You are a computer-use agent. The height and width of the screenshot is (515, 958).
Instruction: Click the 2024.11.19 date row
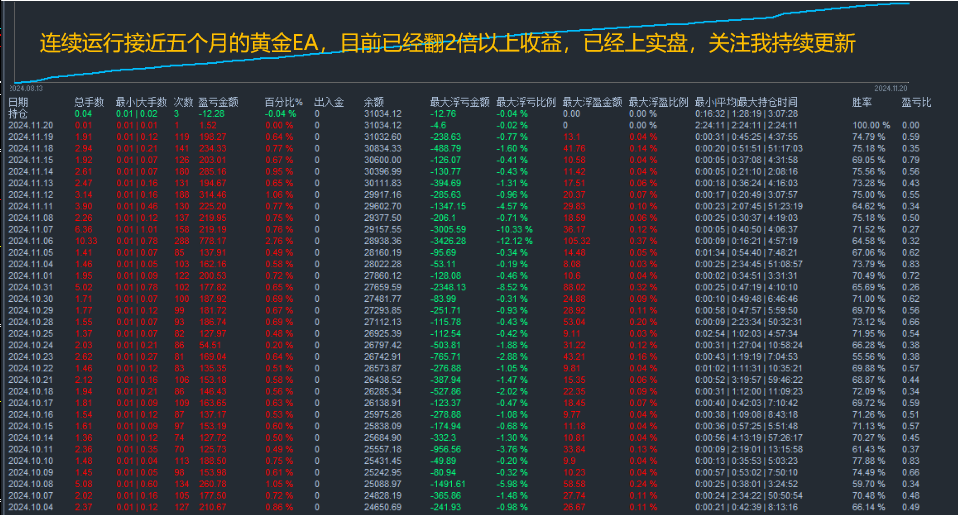coord(31,137)
